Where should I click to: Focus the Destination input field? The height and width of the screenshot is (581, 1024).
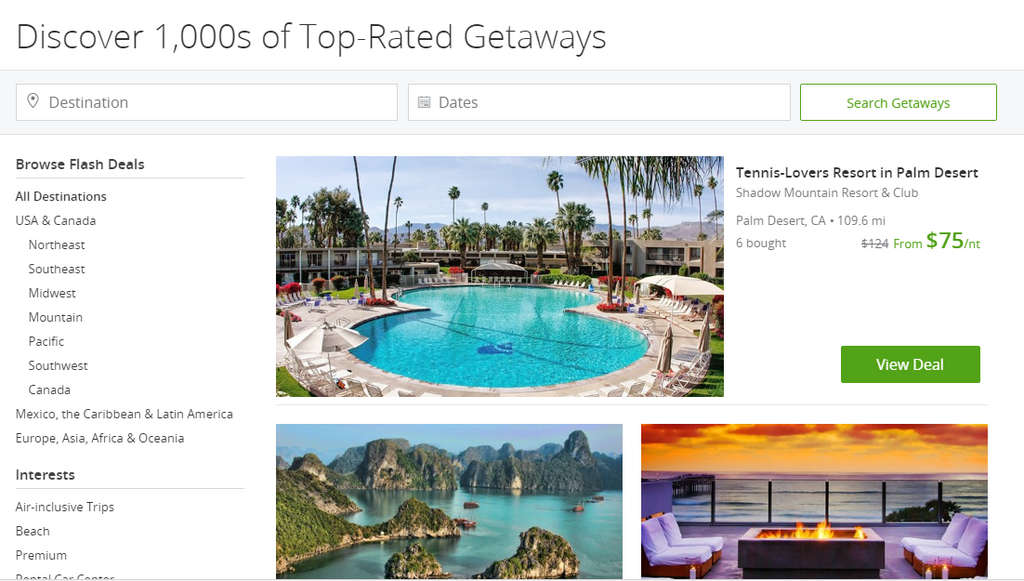206,102
